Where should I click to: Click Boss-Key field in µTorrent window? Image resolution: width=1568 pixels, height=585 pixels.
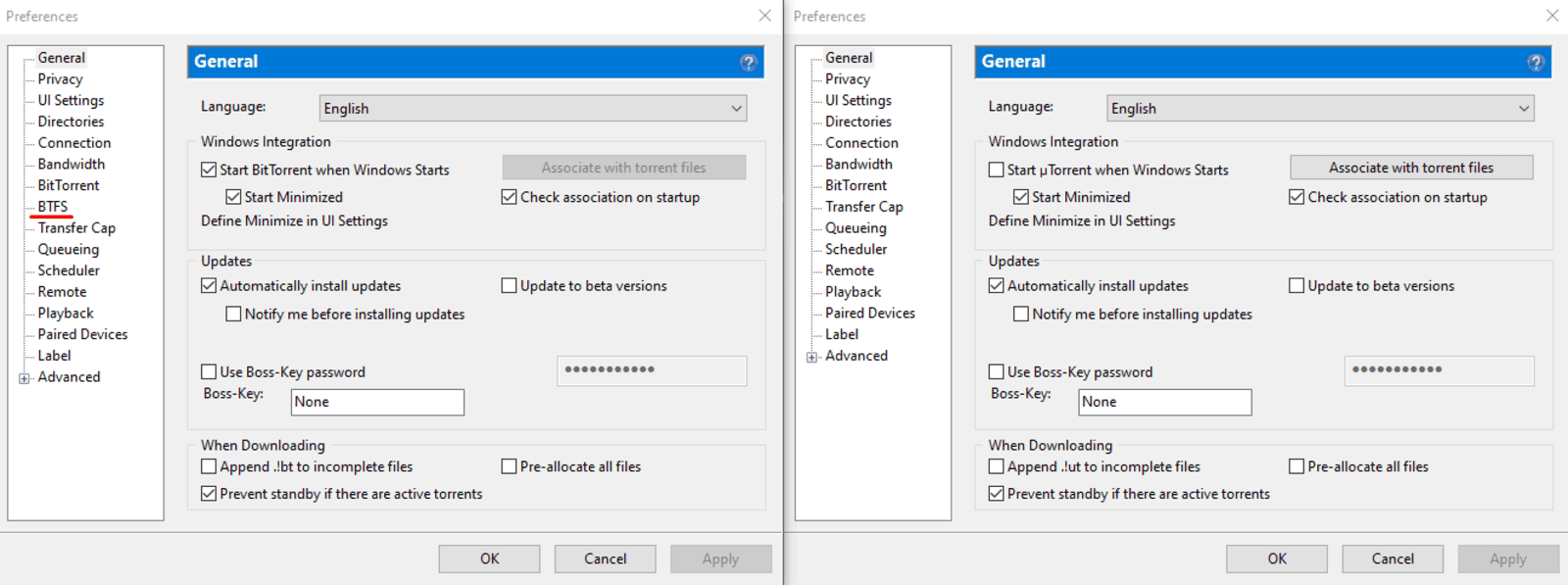pos(1165,402)
